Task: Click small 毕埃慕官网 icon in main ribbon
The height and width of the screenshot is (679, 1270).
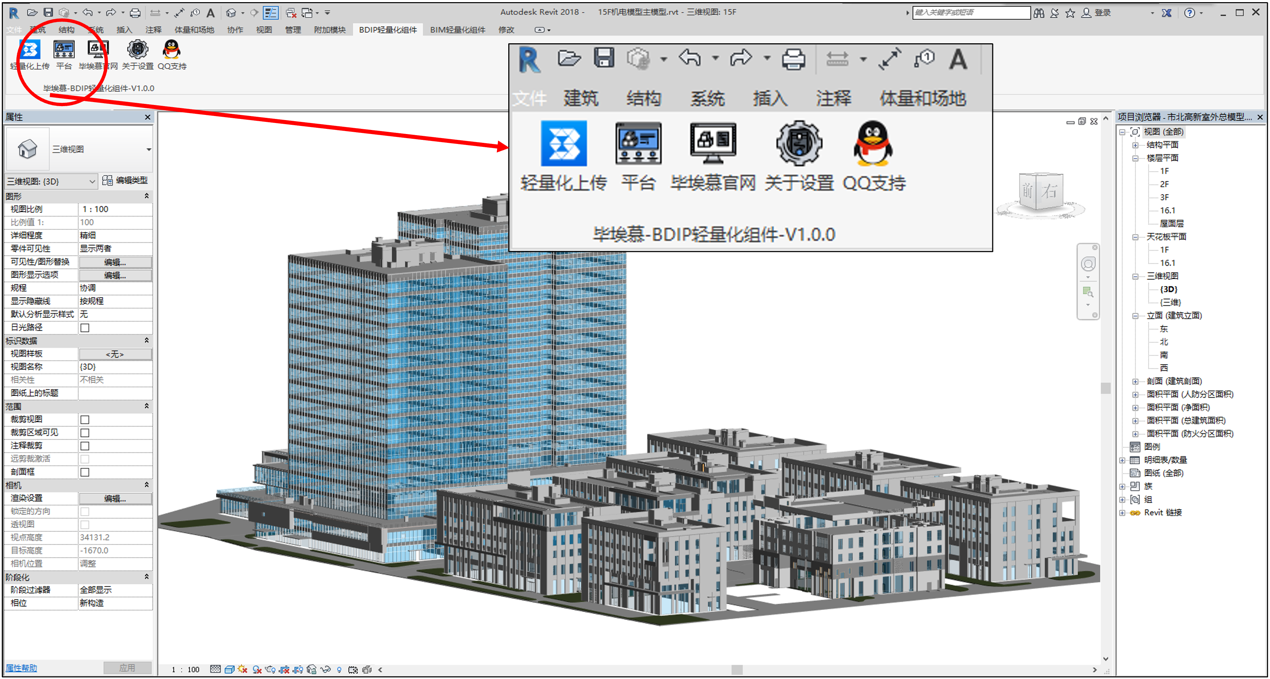Action: (99, 49)
